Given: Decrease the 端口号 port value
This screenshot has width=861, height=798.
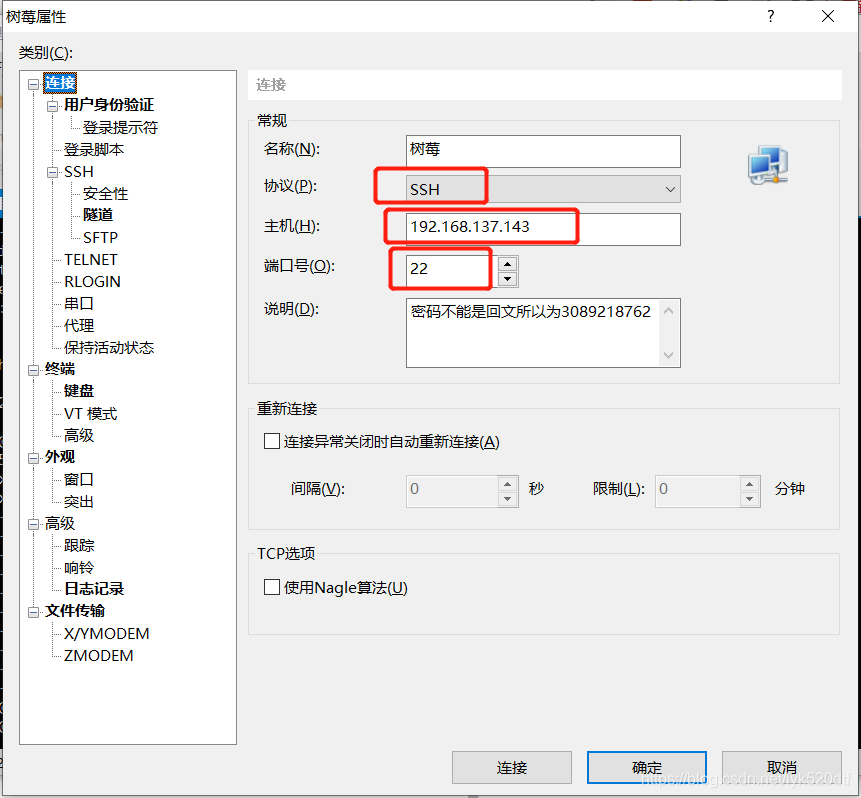Looking at the screenshot, I should point(508,279).
